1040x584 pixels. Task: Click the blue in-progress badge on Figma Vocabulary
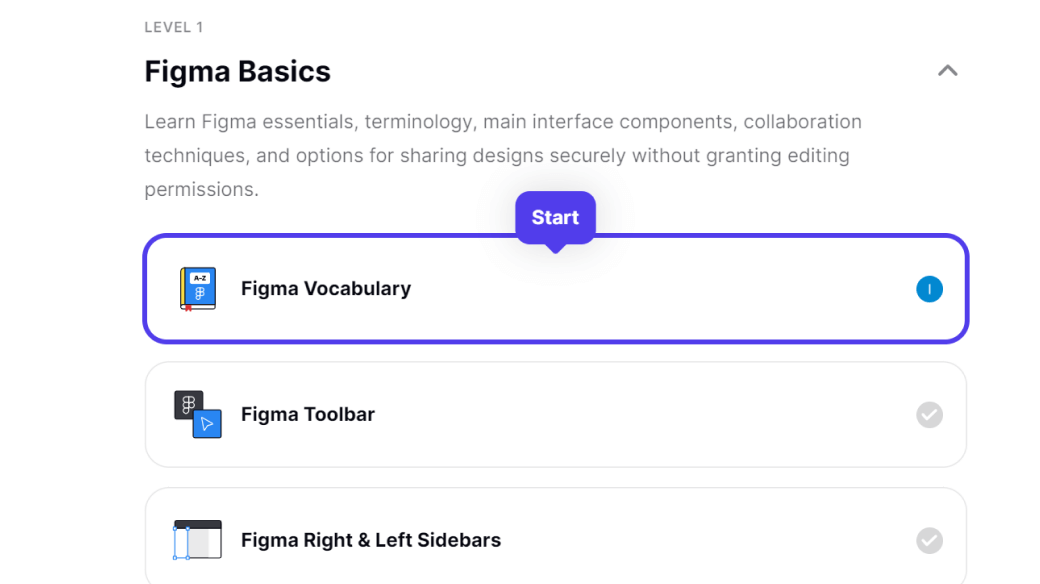(929, 289)
